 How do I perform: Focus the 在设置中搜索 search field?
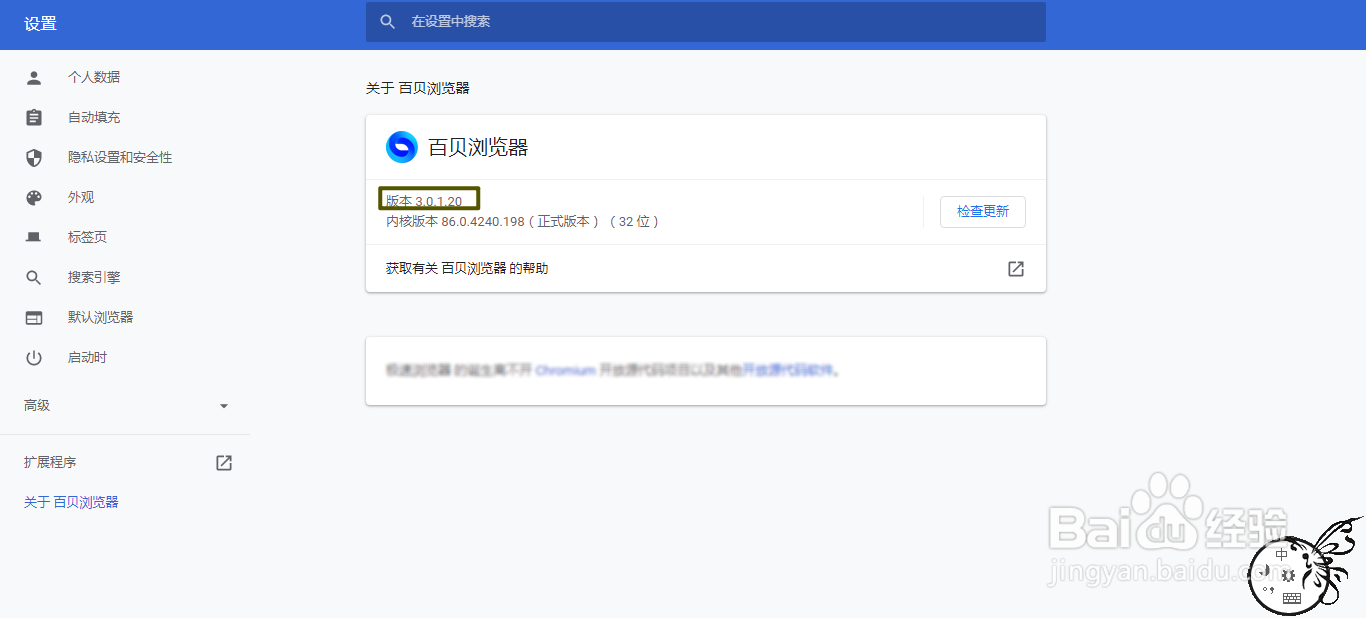coord(706,21)
